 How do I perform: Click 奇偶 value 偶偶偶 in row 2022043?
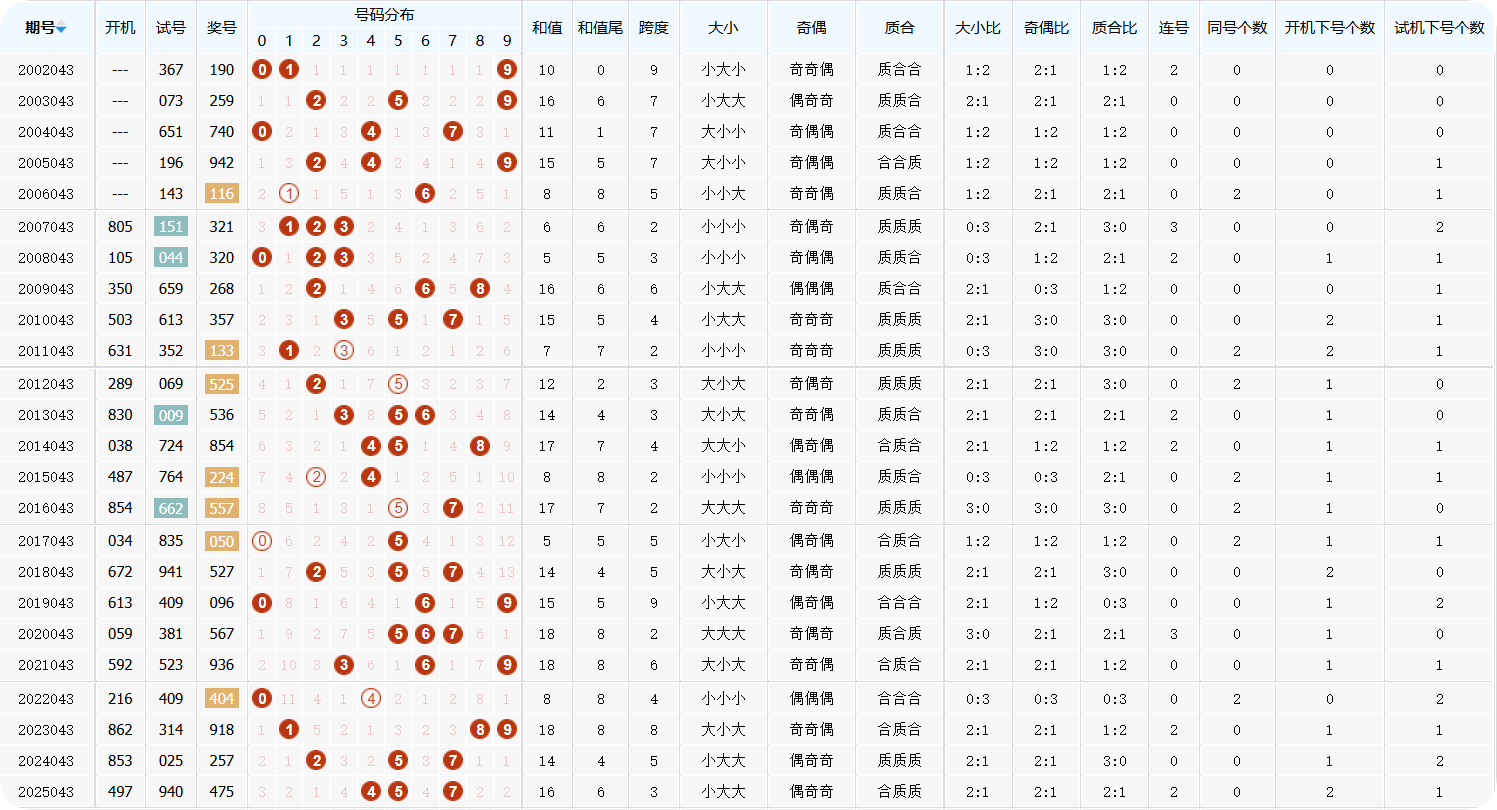pos(811,699)
